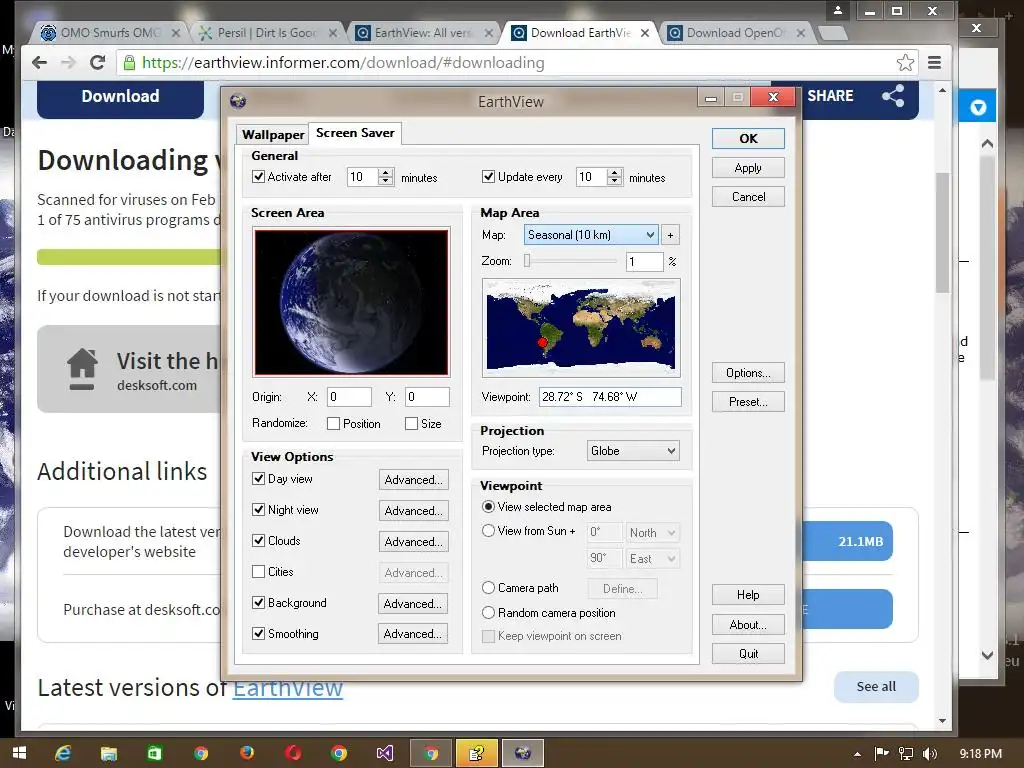Click the network tray icon
The width and height of the screenshot is (1024, 768).
click(x=906, y=754)
